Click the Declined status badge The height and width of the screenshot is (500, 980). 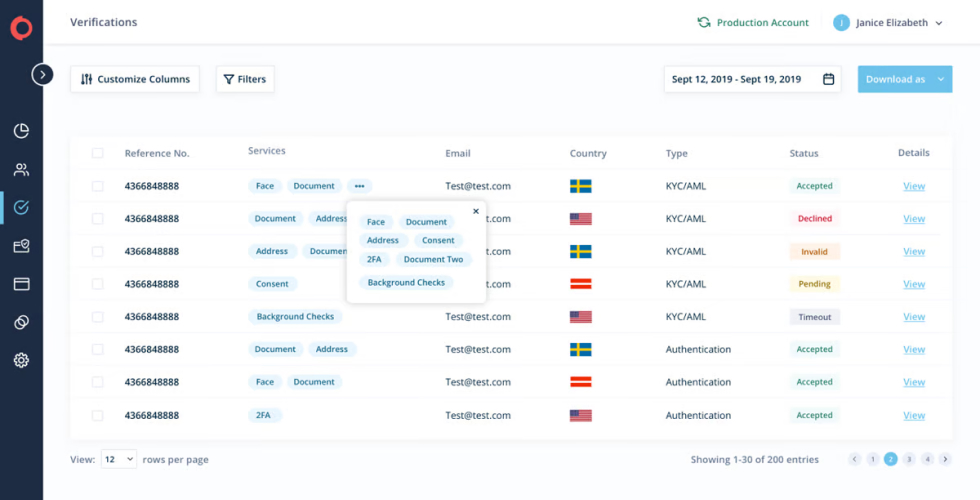[814, 219]
